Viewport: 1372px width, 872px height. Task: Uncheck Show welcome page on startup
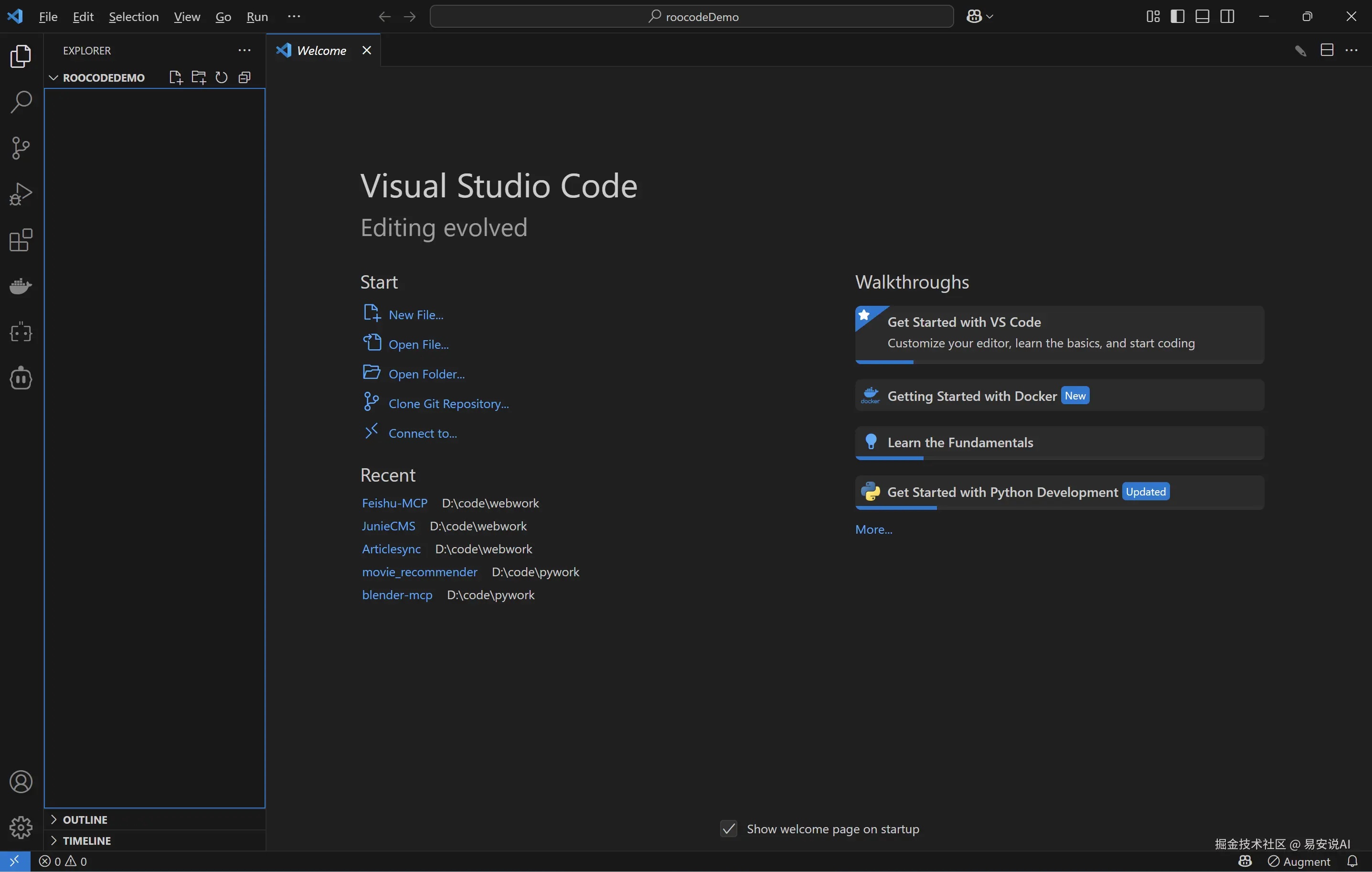coord(729,829)
